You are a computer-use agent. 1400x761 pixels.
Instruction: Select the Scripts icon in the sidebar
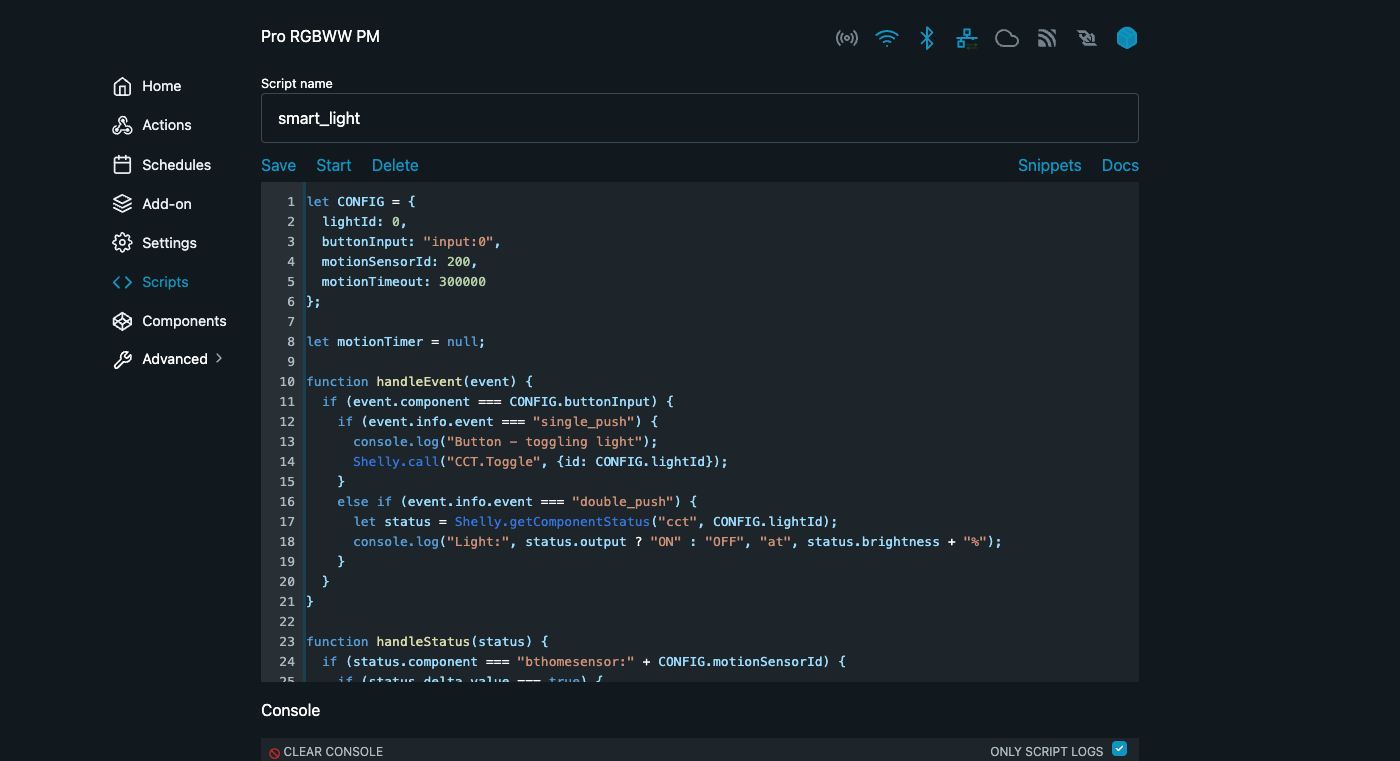[121, 282]
